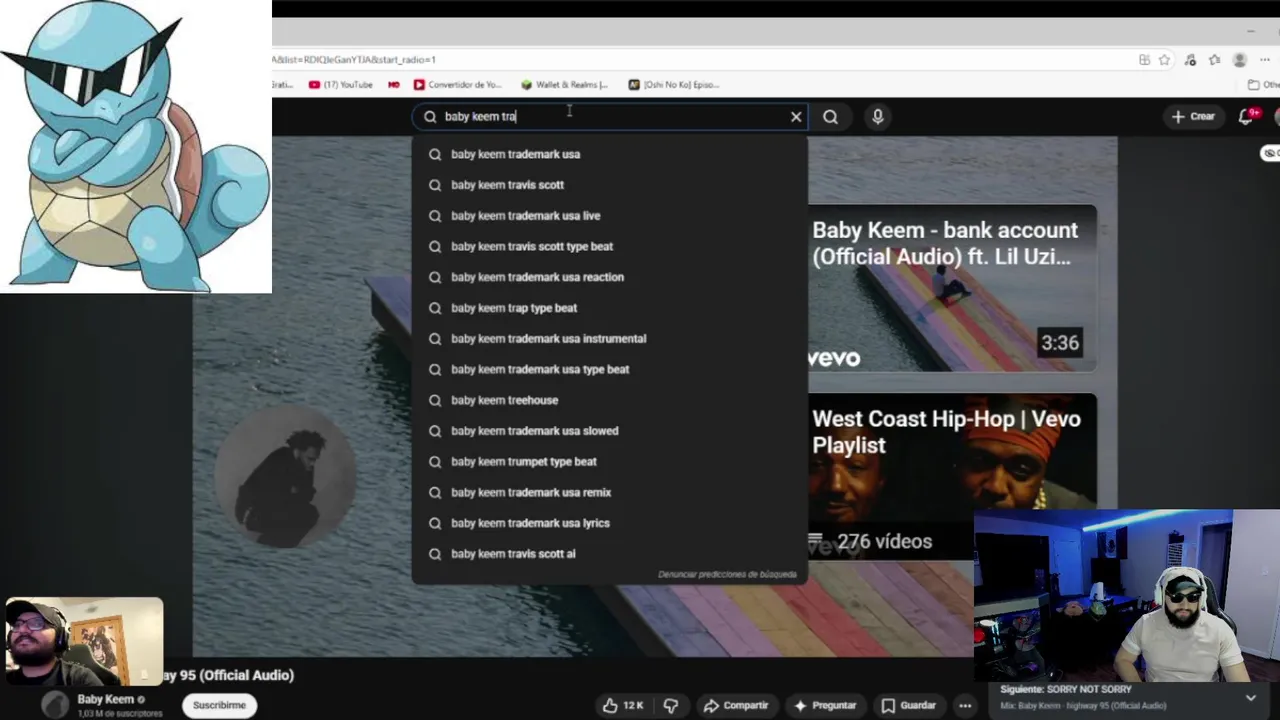Open the split screen browser icon
1280x720 pixels.
[x=1144, y=60]
